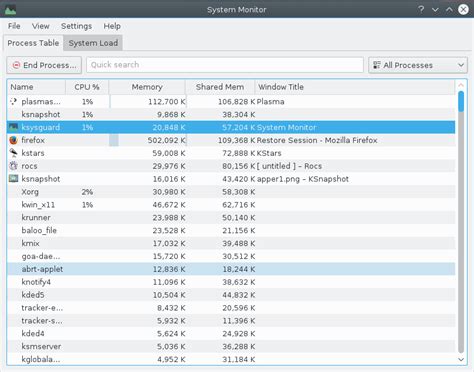
Task: Select the kded4 process row
Action: pos(231,333)
